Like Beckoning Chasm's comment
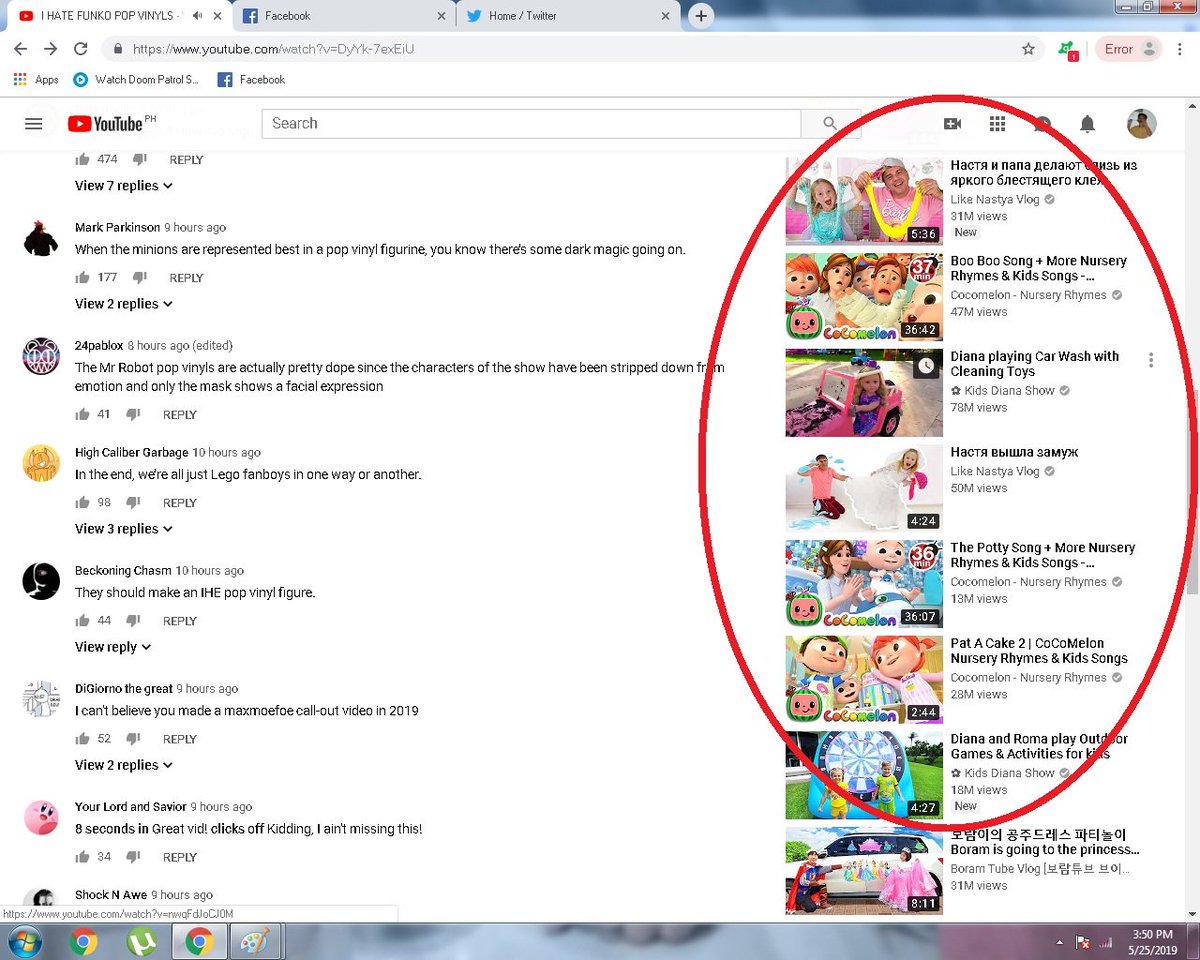 pyautogui.click(x=82, y=620)
